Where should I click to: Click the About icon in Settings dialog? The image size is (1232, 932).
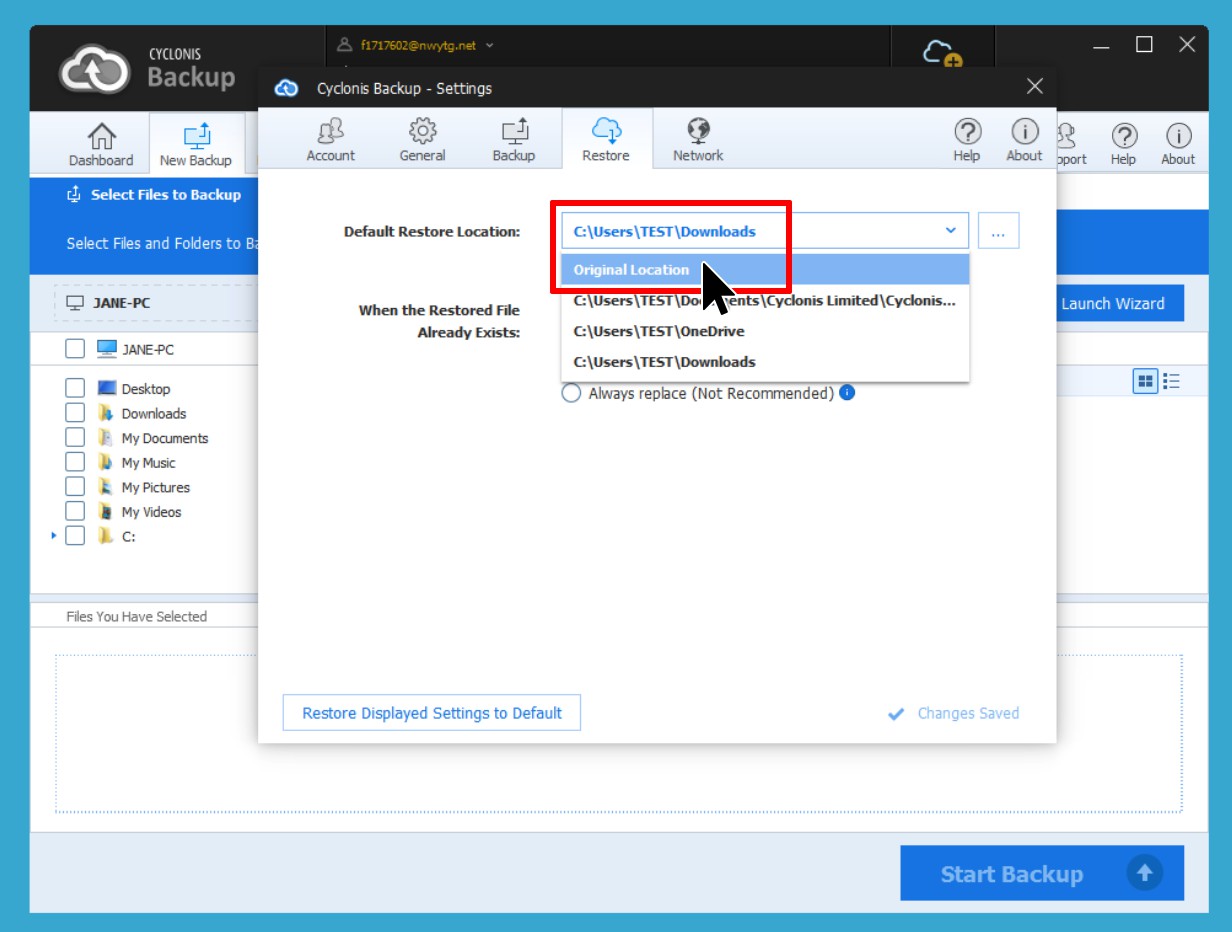coord(1024,139)
